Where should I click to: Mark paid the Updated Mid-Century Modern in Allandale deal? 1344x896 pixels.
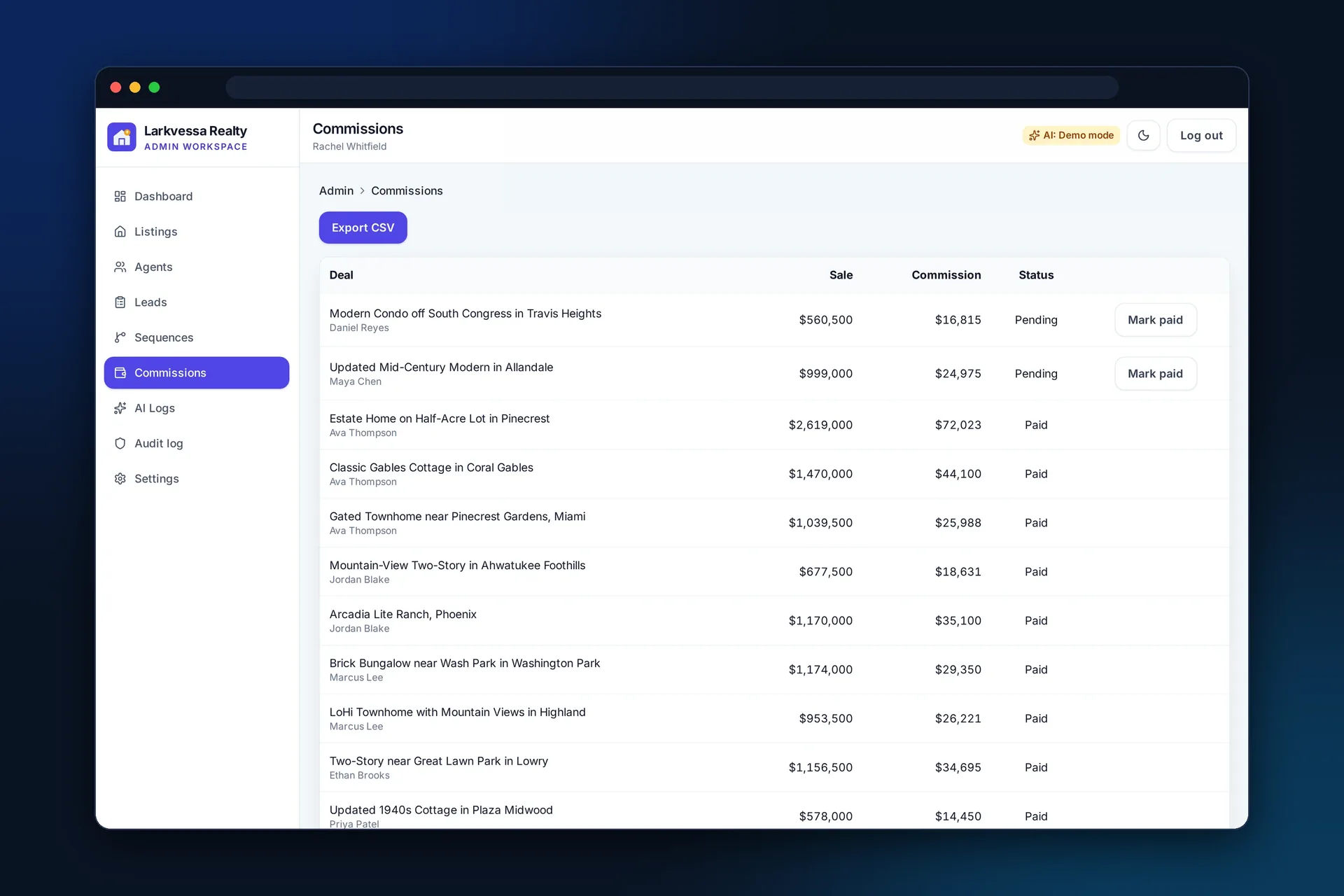[1155, 374]
